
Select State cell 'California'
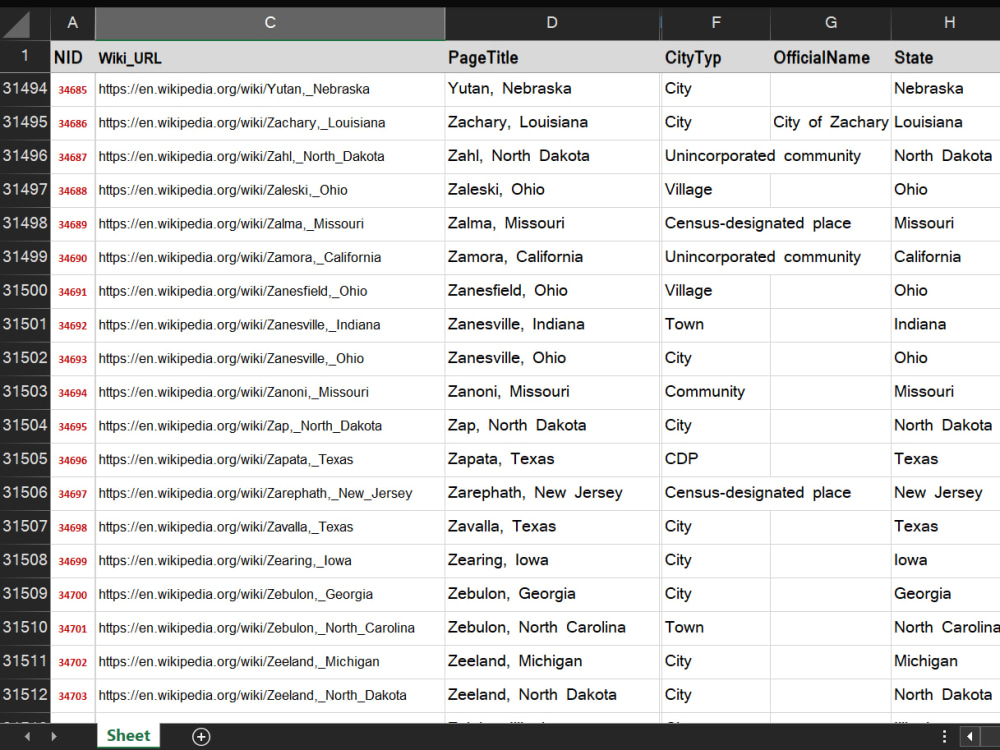946,257
